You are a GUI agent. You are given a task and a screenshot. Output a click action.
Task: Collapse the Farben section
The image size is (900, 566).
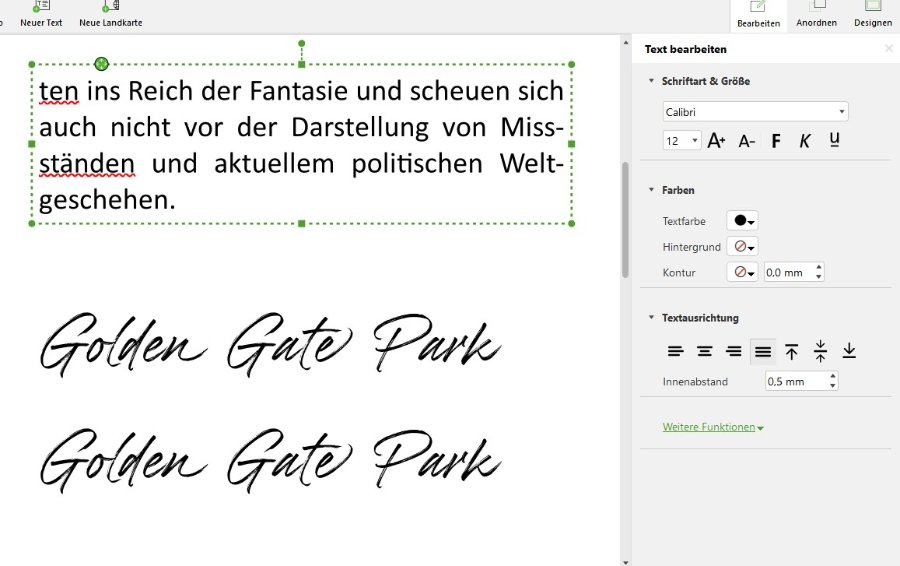pos(651,190)
